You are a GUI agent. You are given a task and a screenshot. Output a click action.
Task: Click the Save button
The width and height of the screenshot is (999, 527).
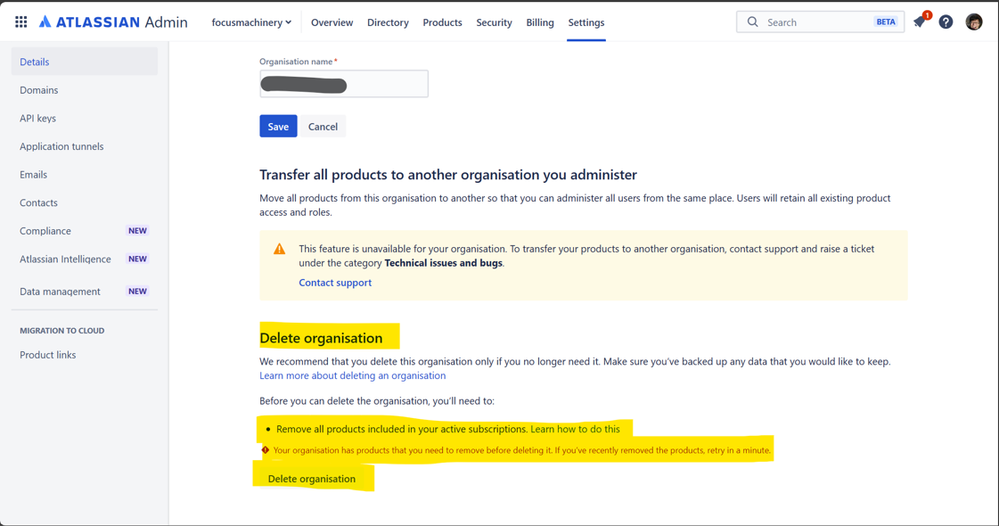(x=278, y=126)
